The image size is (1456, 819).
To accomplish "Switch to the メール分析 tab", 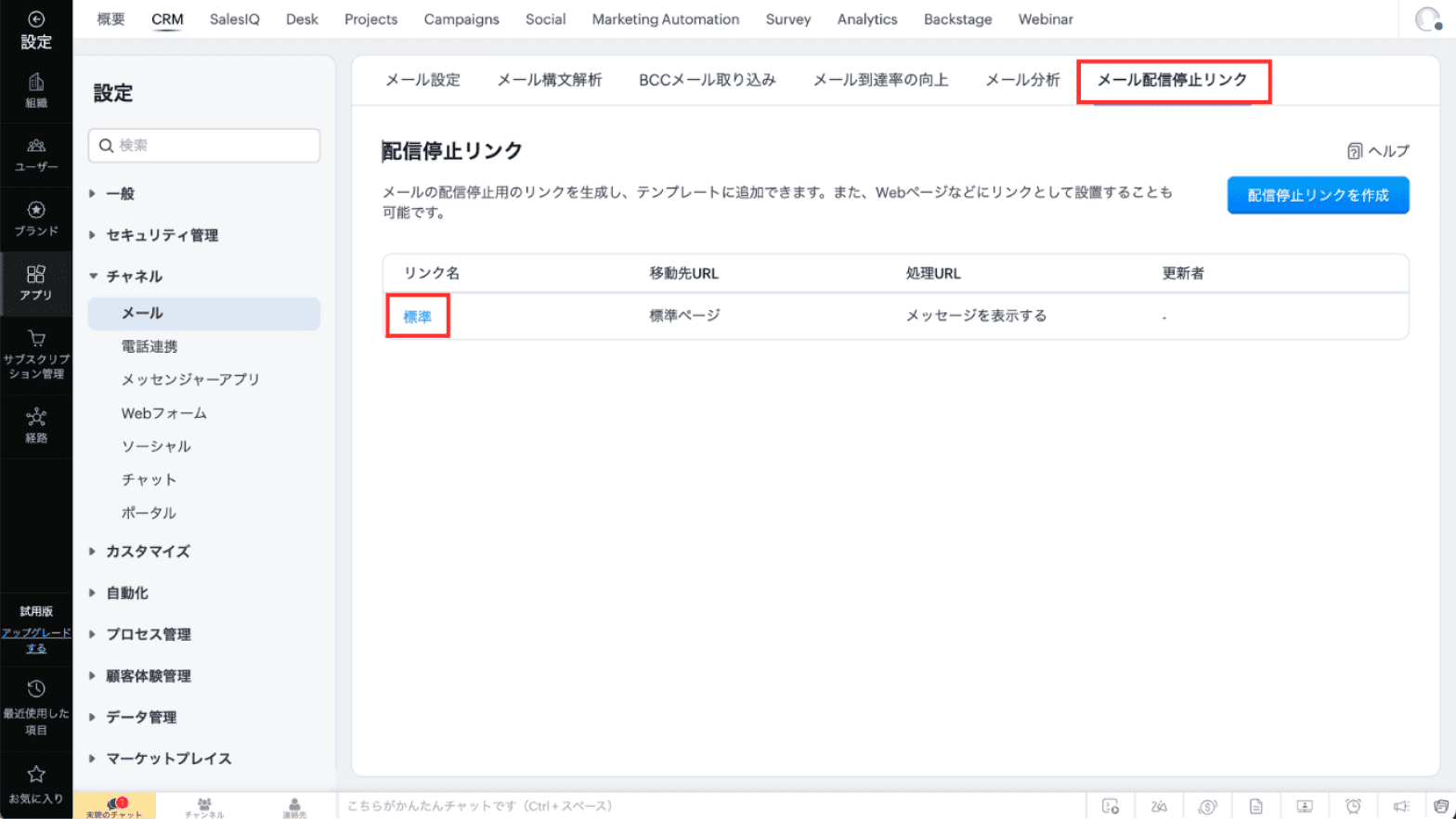I will (1022, 80).
